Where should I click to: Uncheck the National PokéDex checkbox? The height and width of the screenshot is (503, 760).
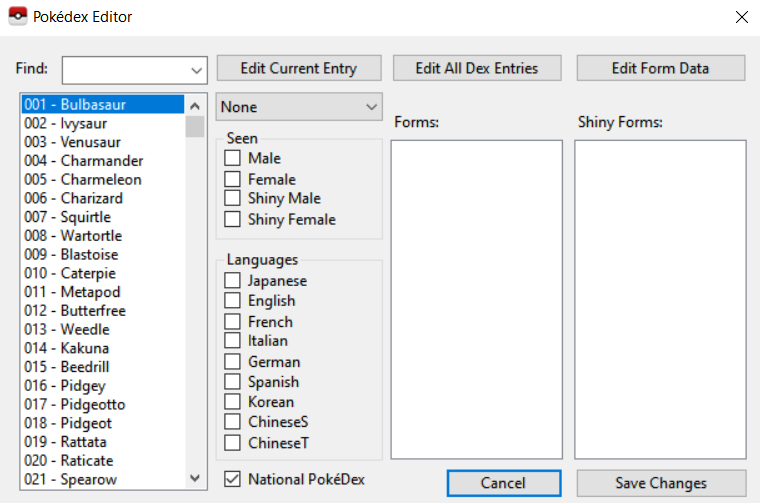pyautogui.click(x=232, y=479)
